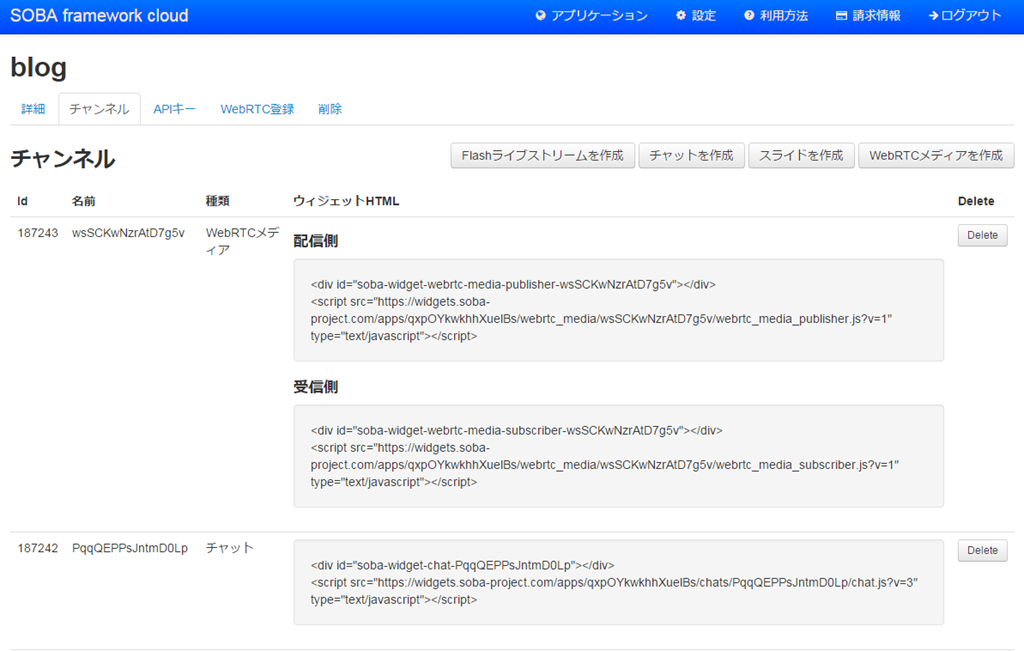
Task: Open the 利用方法 navigation text
Action: pos(784,16)
